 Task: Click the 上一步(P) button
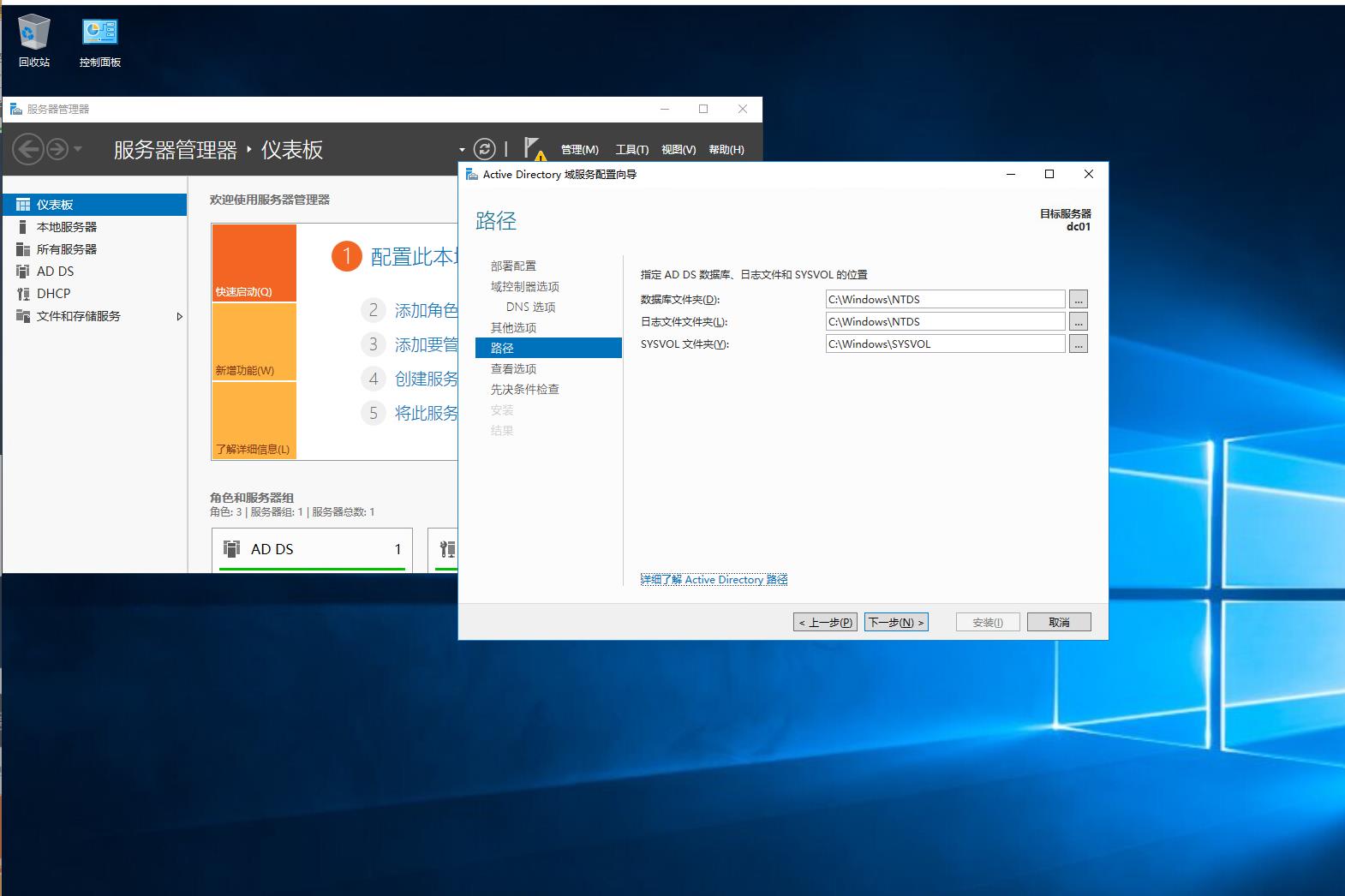pos(825,623)
